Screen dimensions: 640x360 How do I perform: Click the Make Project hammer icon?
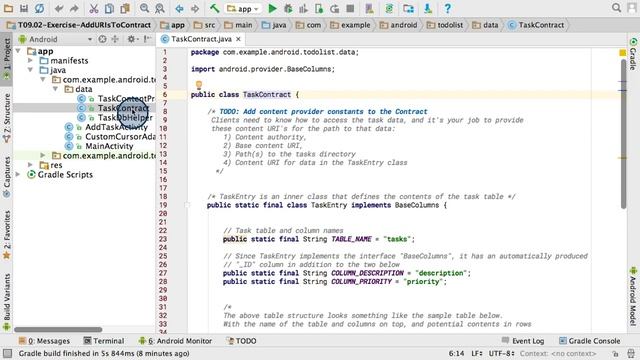coord(214,8)
